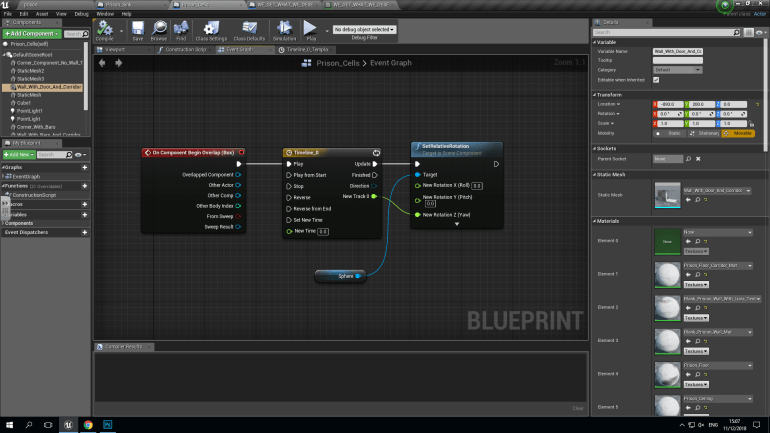Toggle Editable when Inherited checkbox
This screenshot has width=770, height=433.
click(x=656, y=80)
